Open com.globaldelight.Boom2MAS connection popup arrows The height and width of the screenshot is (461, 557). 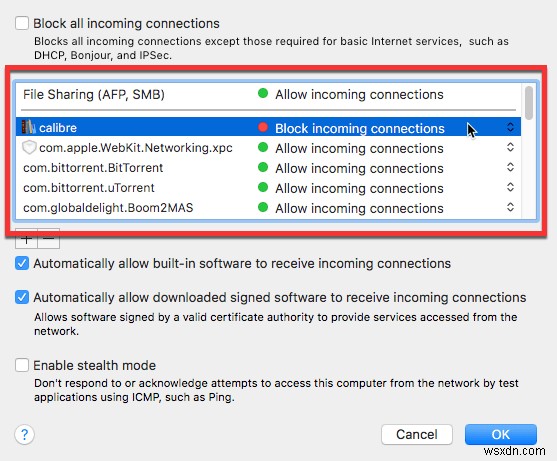coord(510,207)
